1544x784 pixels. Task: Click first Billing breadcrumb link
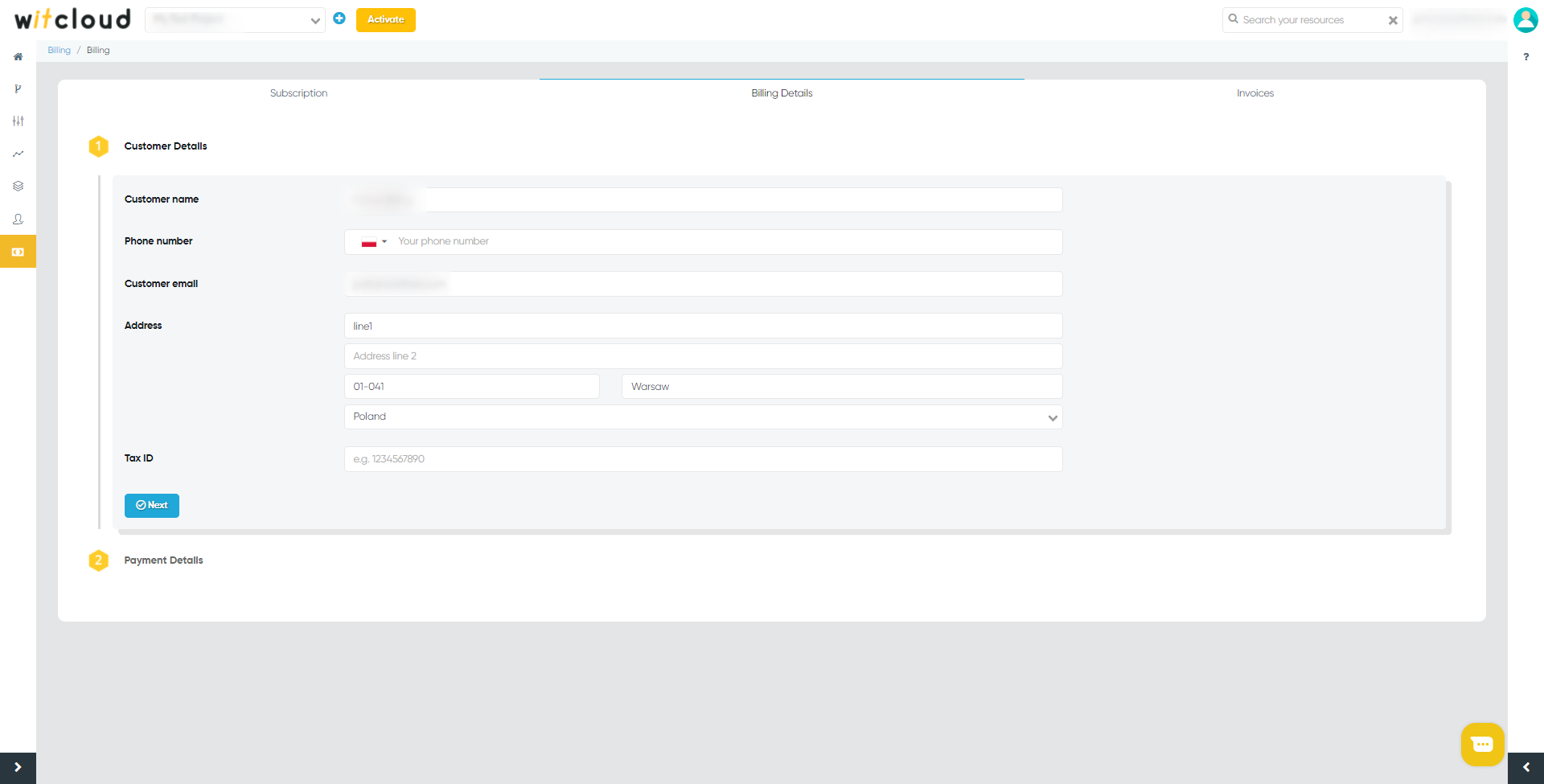point(59,50)
